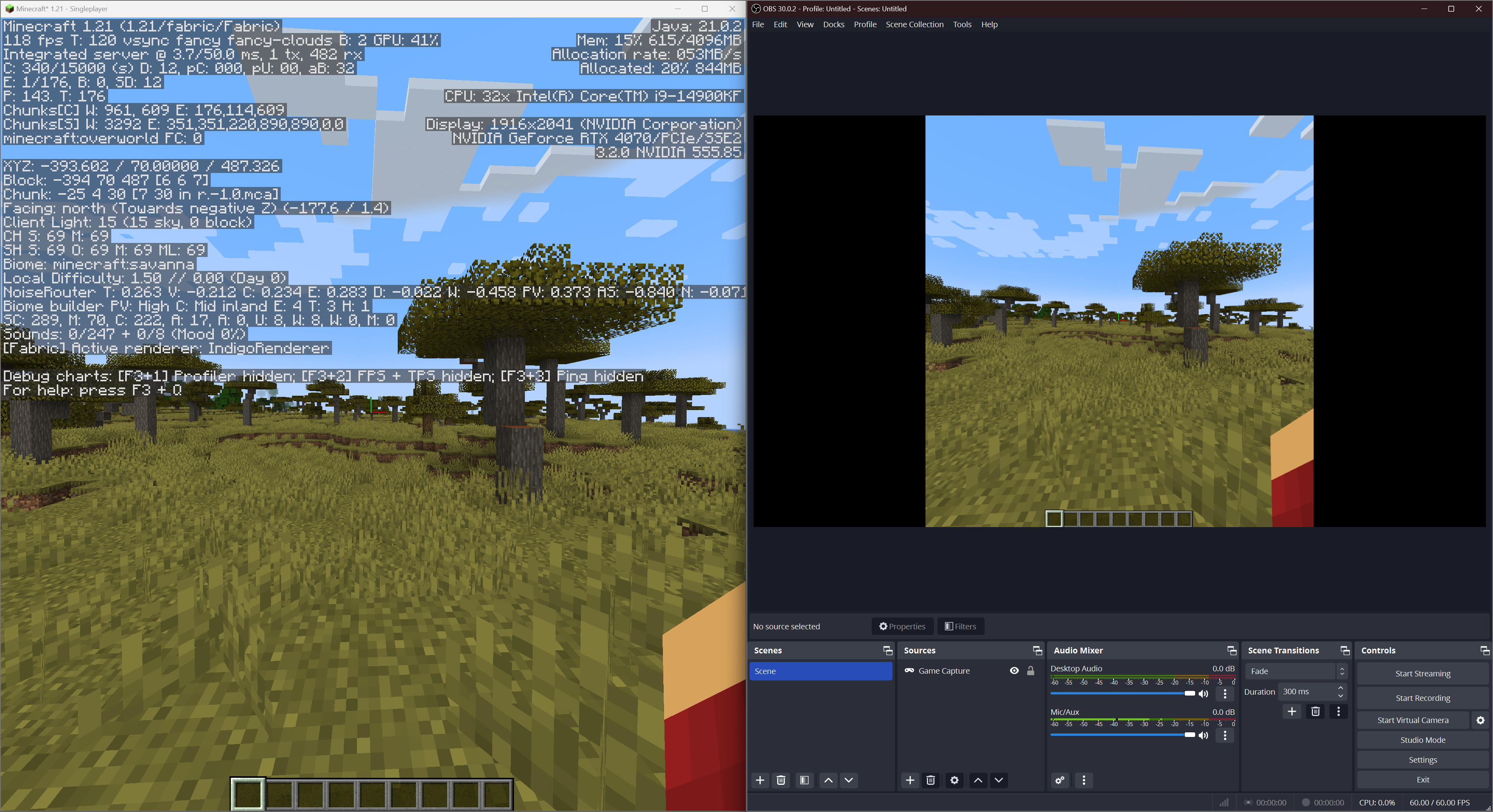This screenshot has height=812, width=1493.
Task: Open Mic/Aux three-dot options
Action: point(1225,735)
